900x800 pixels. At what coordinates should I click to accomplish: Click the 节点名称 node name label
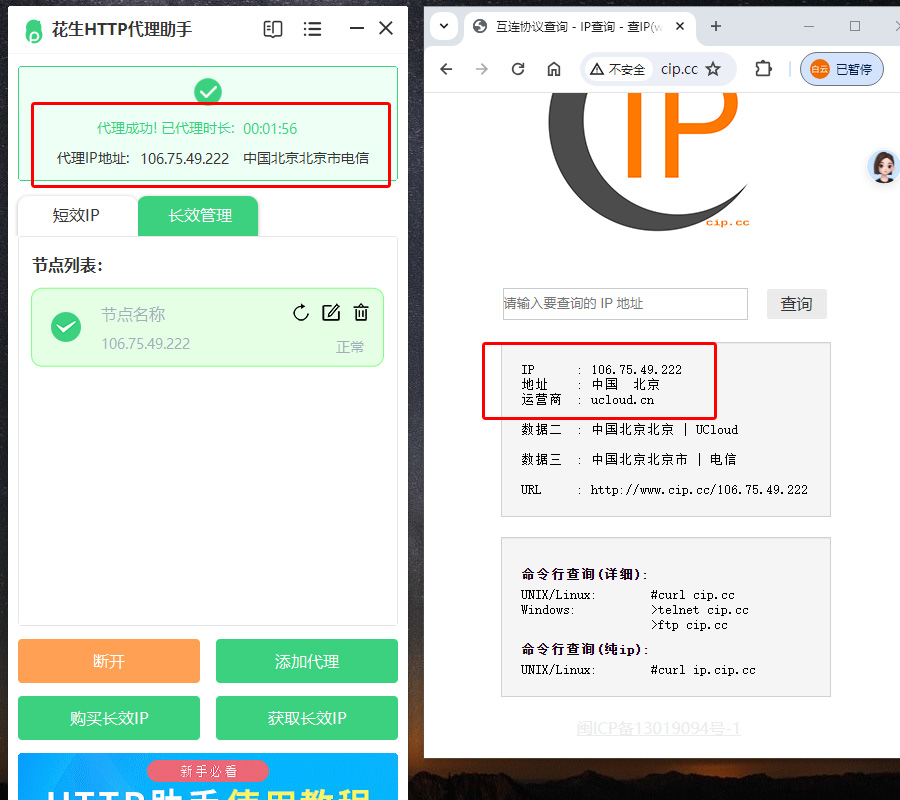[133, 314]
